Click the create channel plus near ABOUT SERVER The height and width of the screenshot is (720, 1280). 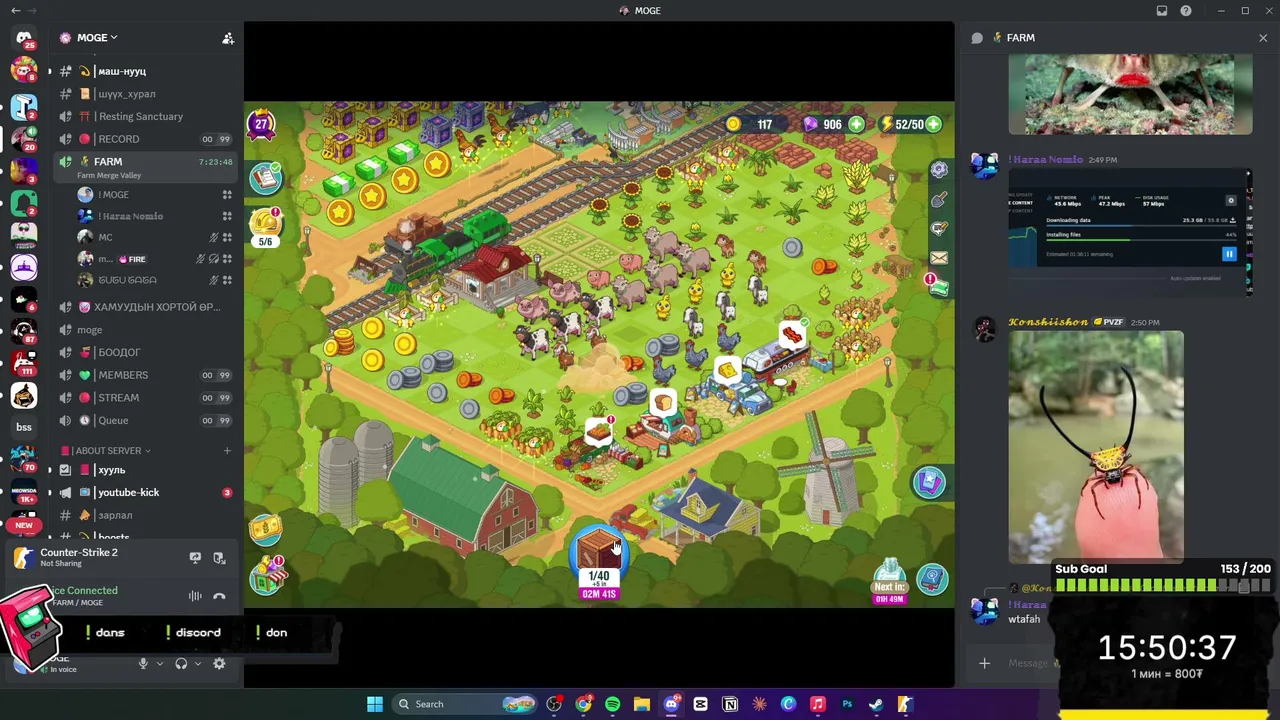click(x=227, y=451)
